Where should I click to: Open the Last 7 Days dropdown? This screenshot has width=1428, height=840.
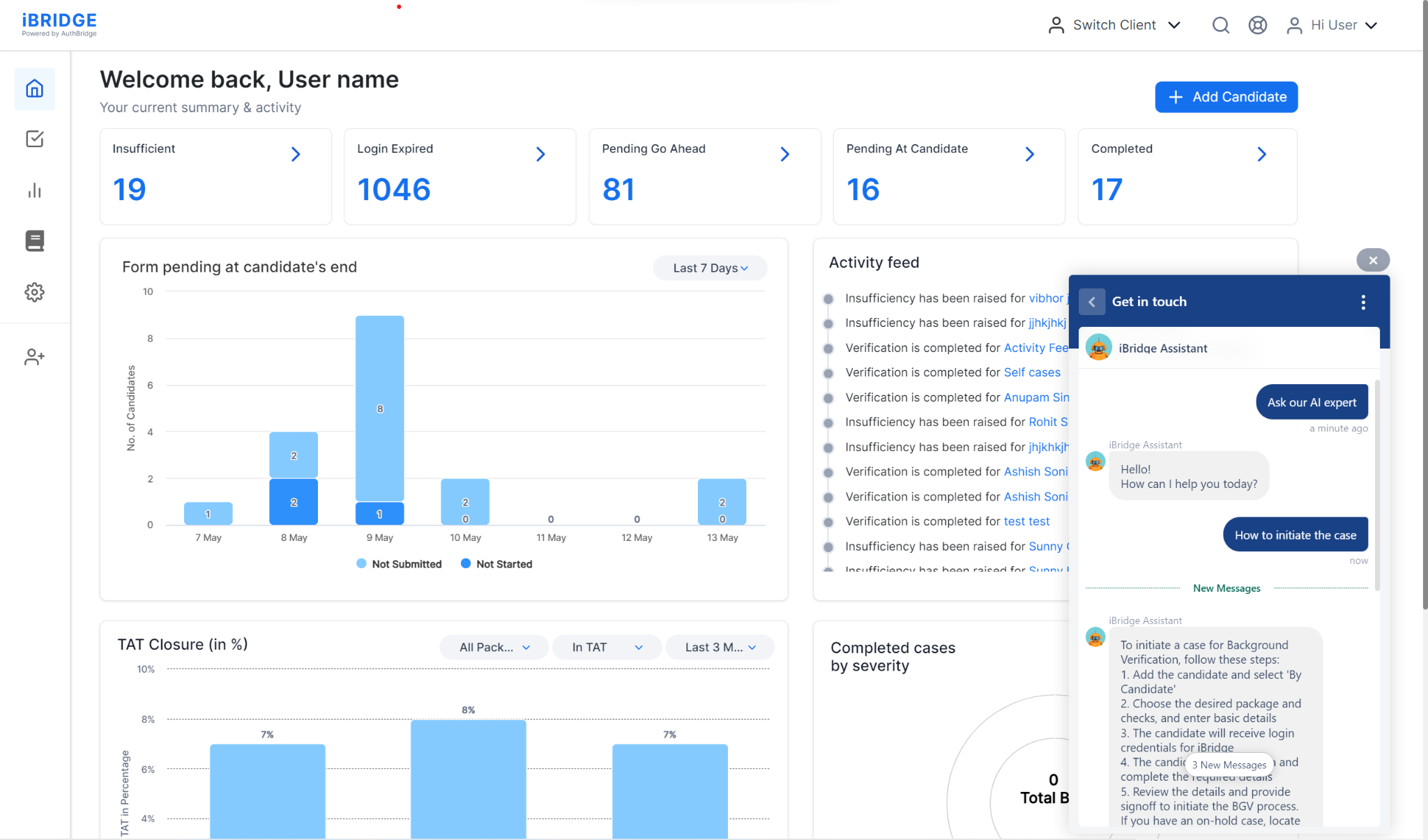point(710,268)
